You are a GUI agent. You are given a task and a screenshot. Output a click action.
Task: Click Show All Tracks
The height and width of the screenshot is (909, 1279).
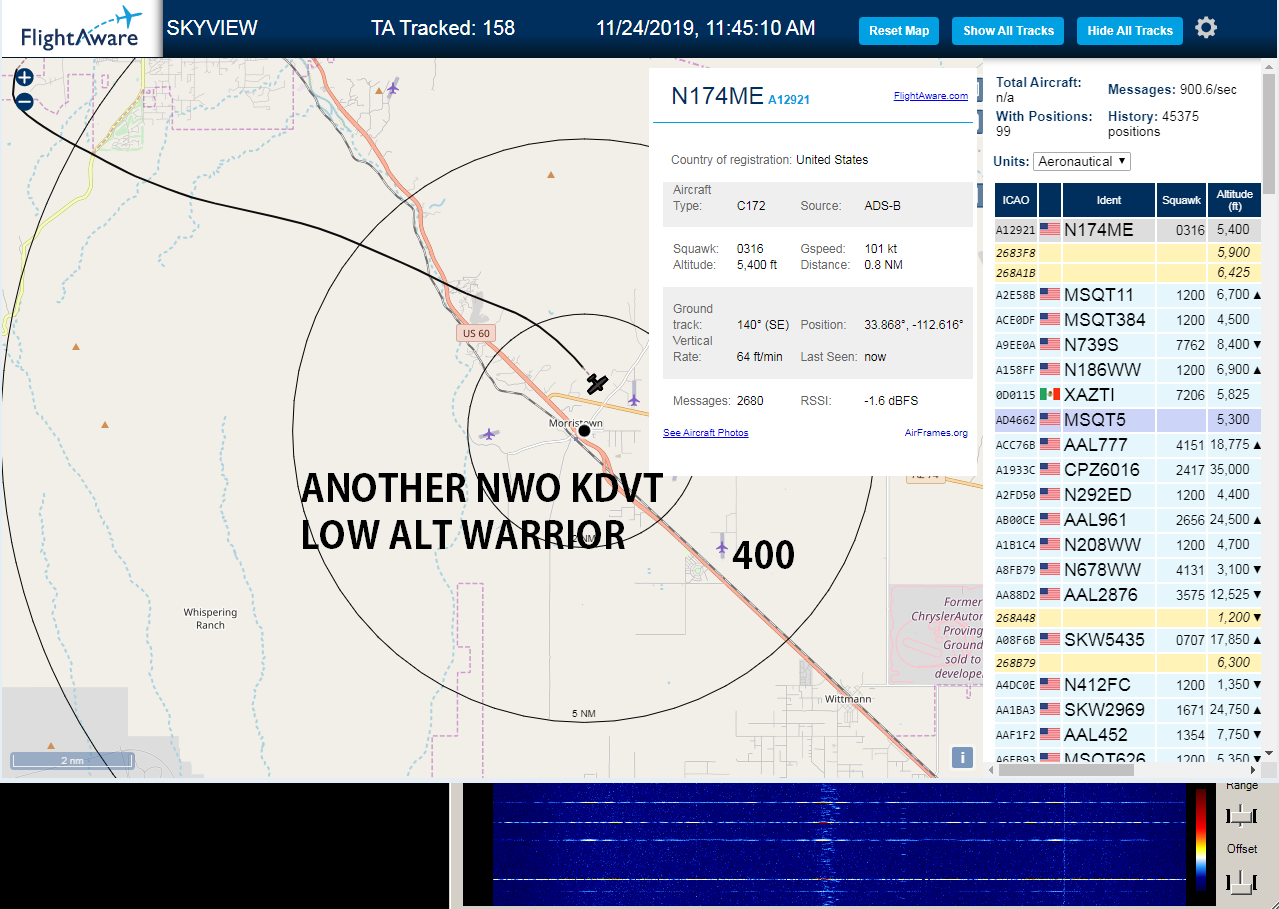tap(1008, 31)
